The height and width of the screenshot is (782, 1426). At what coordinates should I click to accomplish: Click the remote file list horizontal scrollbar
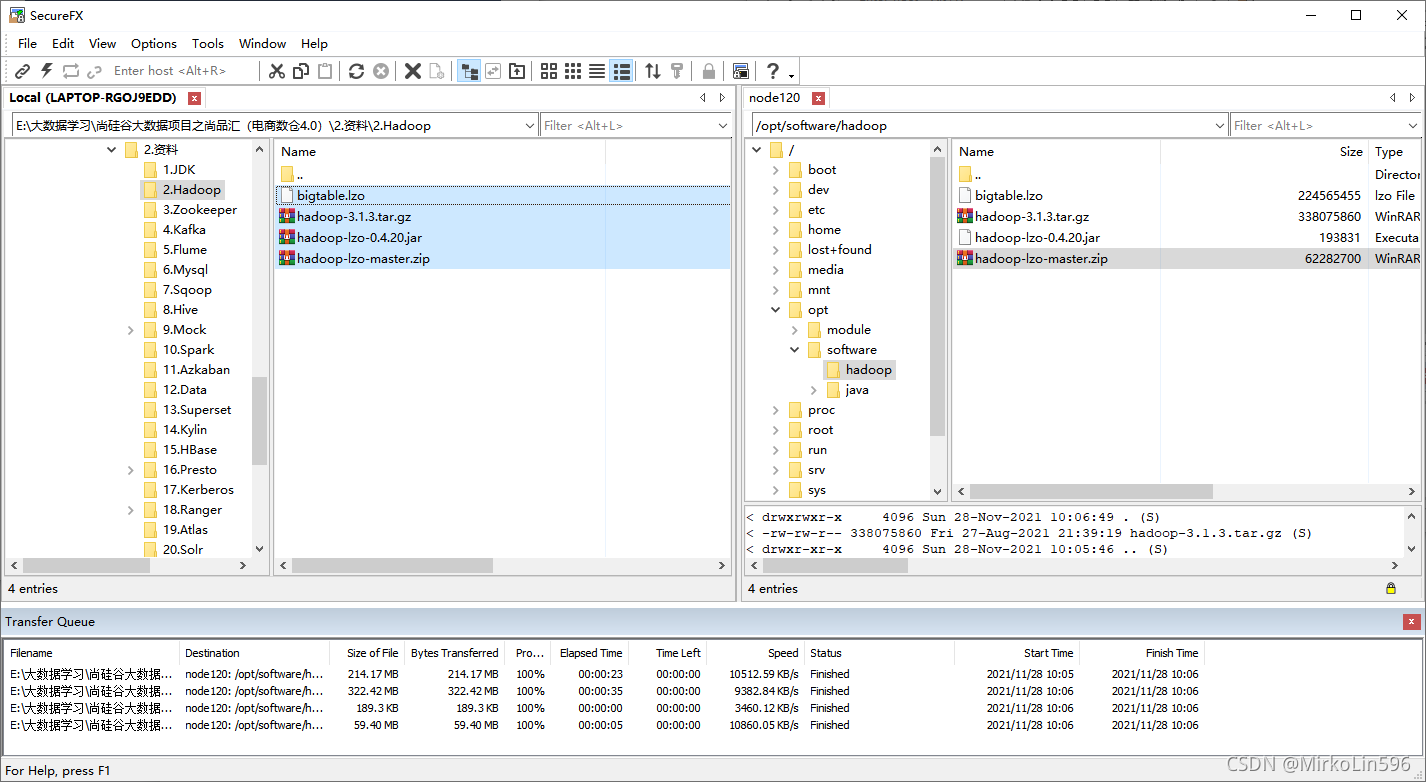pos(1090,492)
